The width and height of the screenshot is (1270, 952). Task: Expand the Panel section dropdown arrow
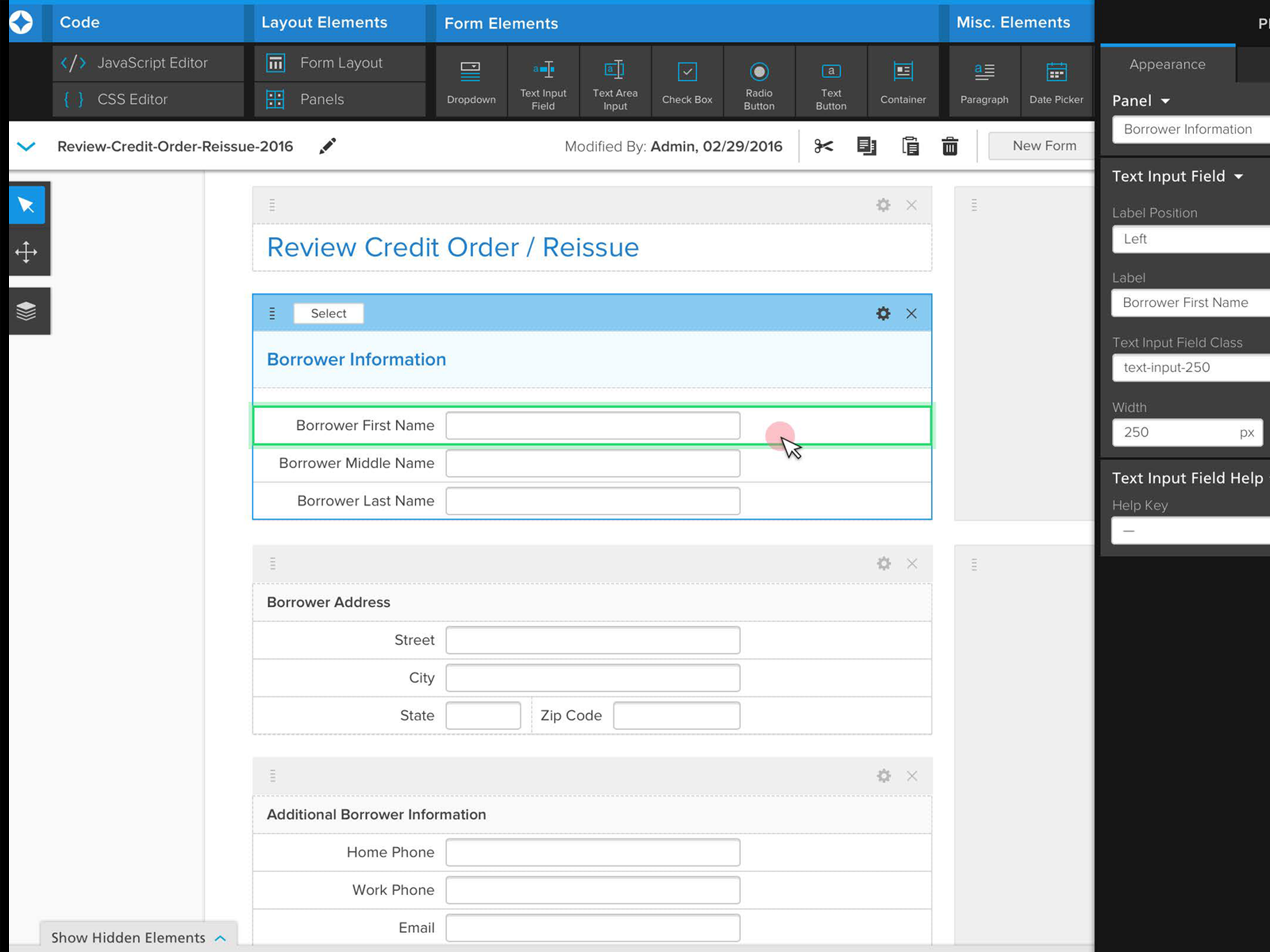click(x=1165, y=101)
